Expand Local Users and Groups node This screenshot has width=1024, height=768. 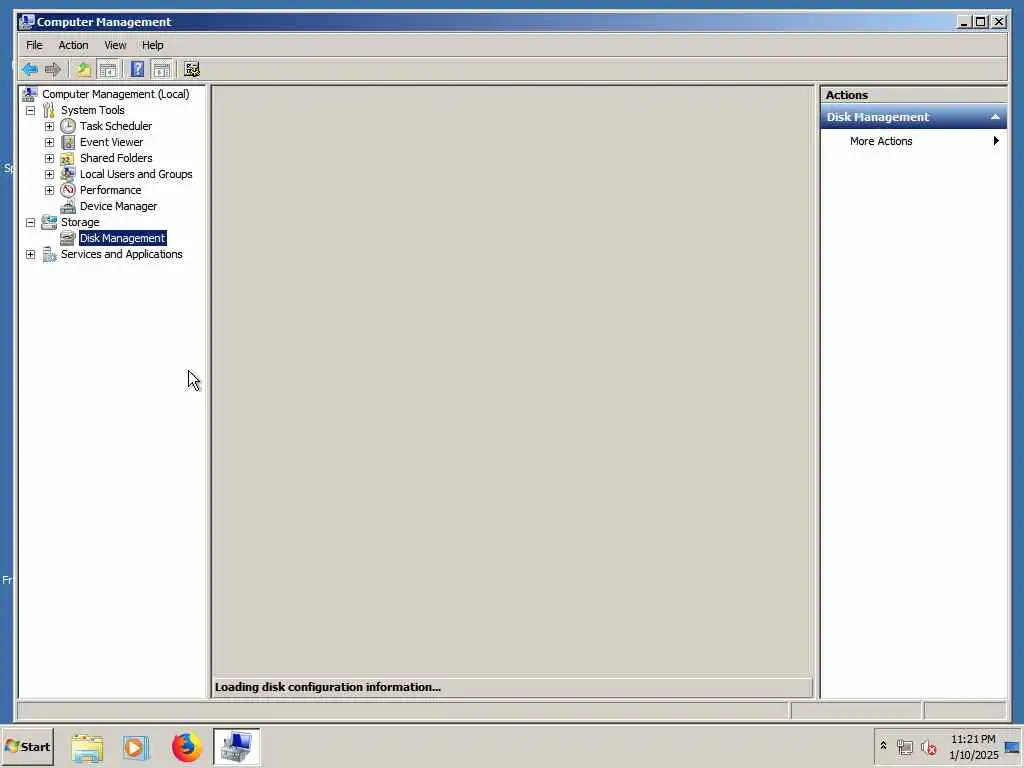pos(50,174)
